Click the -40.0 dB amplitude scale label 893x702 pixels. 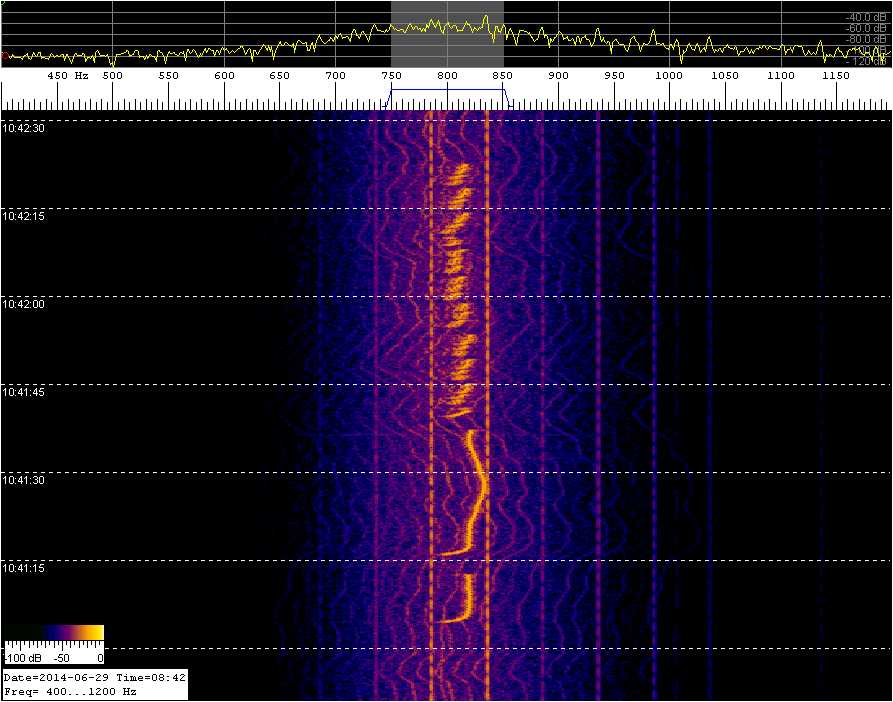[x=866, y=17]
